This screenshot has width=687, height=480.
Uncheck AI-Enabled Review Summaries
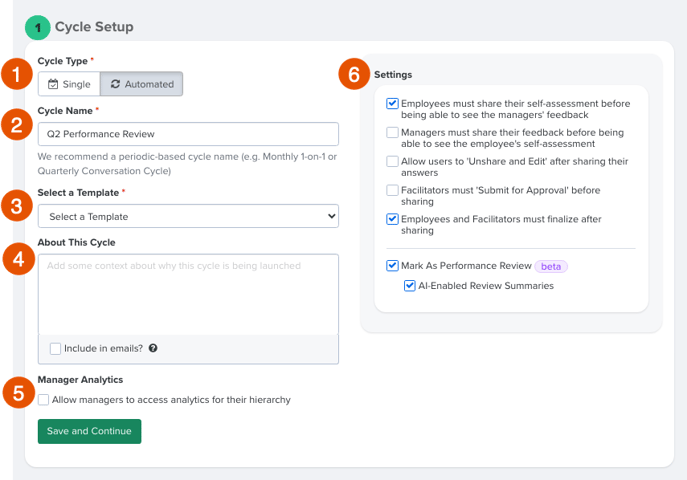[410, 286]
